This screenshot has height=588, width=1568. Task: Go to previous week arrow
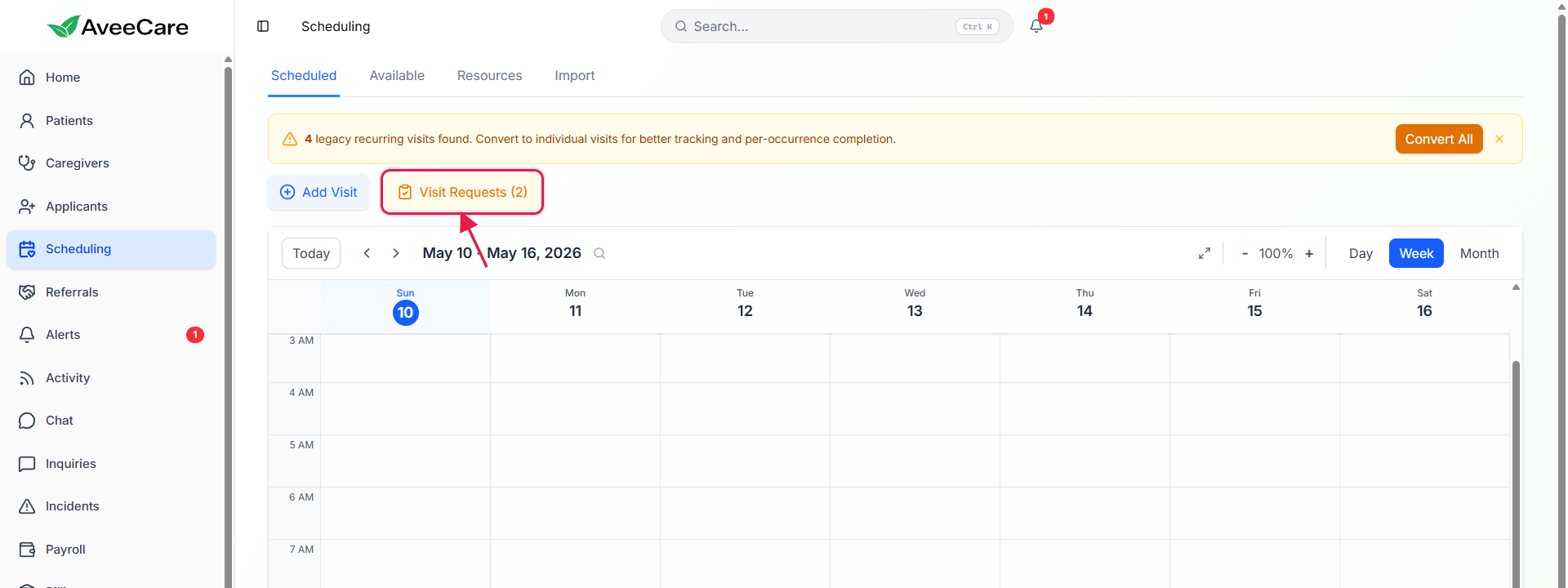coord(367,253)
